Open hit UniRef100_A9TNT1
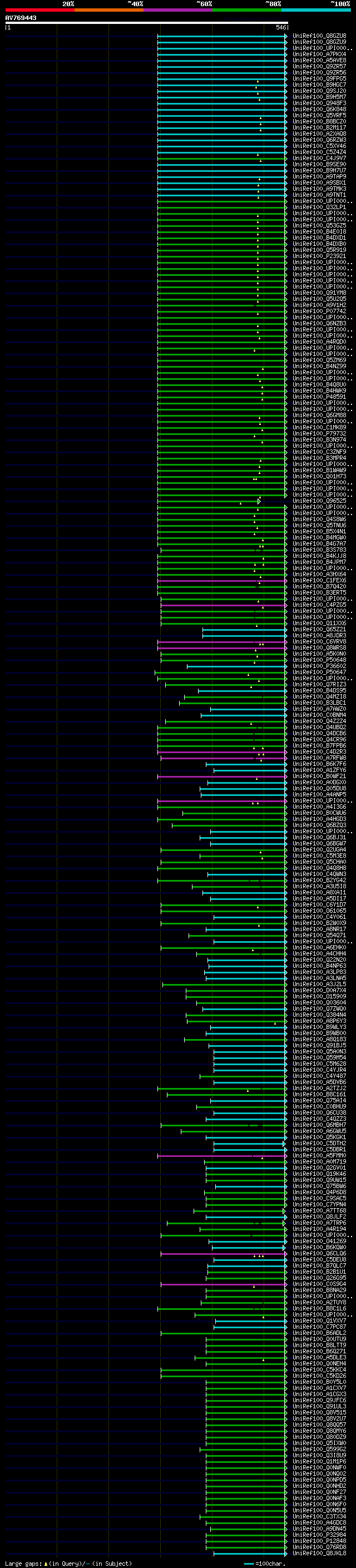Viewport: 356px width, 1568px height. pos(319,195)
